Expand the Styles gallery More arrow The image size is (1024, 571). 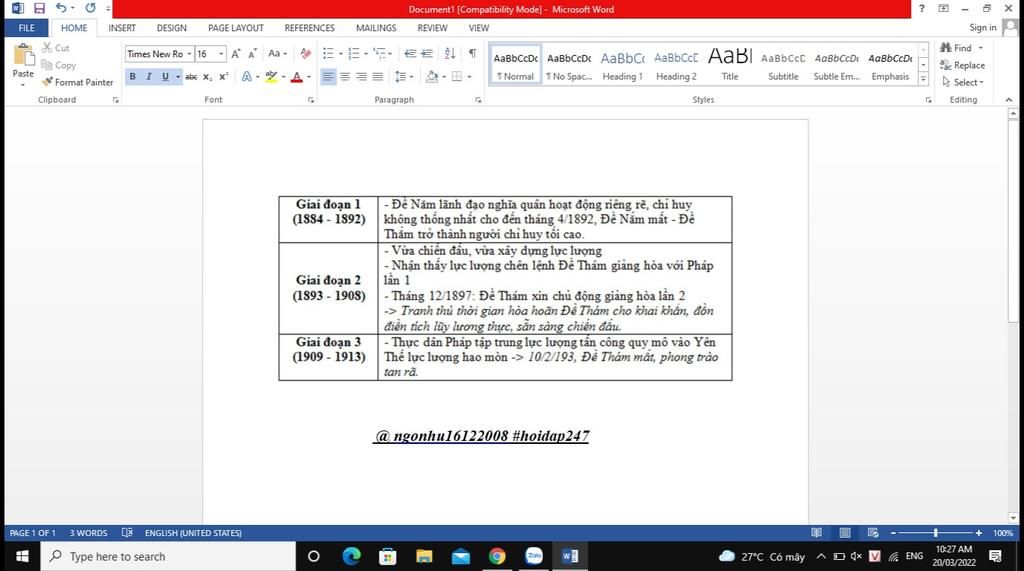pos(923,78)
